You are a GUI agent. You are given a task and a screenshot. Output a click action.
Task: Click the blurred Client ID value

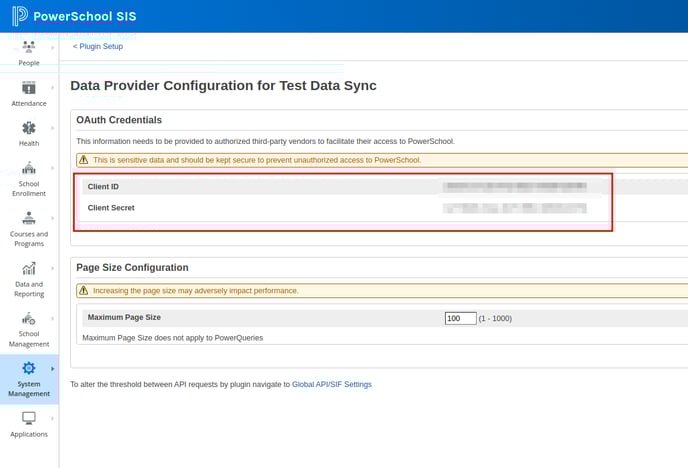[x=515, y=186]
